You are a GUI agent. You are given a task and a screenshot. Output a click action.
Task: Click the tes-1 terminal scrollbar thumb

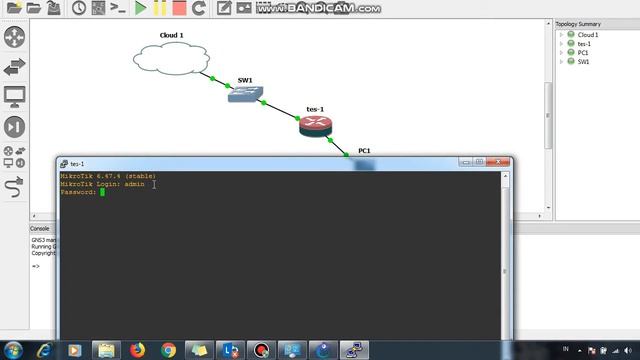(505, 271)
